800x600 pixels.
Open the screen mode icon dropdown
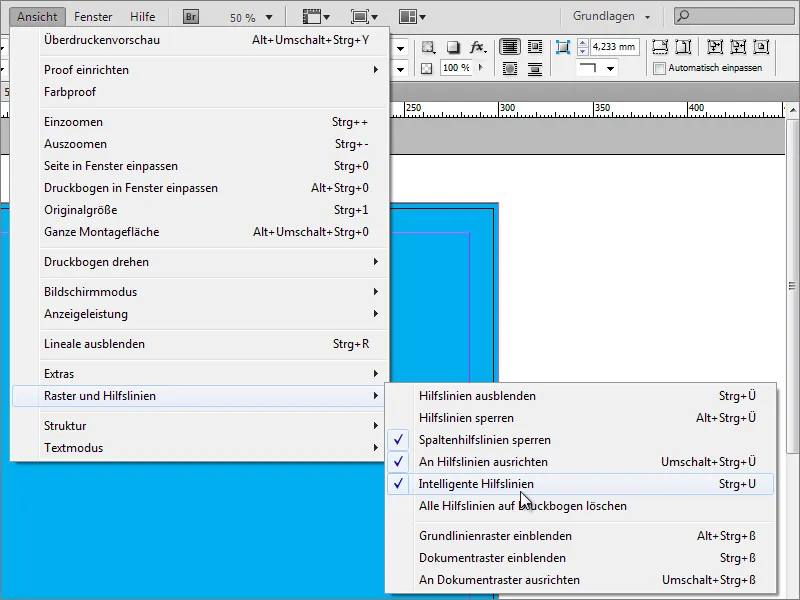click(x=364, y=17)
